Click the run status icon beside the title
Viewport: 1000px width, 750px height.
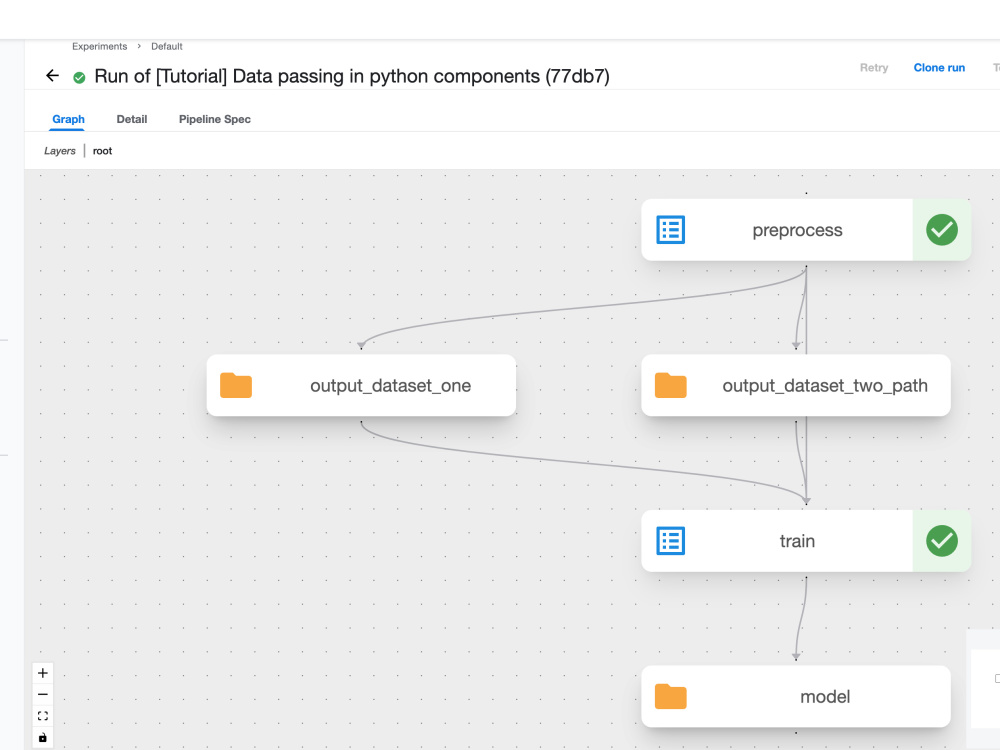pos(78,76)
